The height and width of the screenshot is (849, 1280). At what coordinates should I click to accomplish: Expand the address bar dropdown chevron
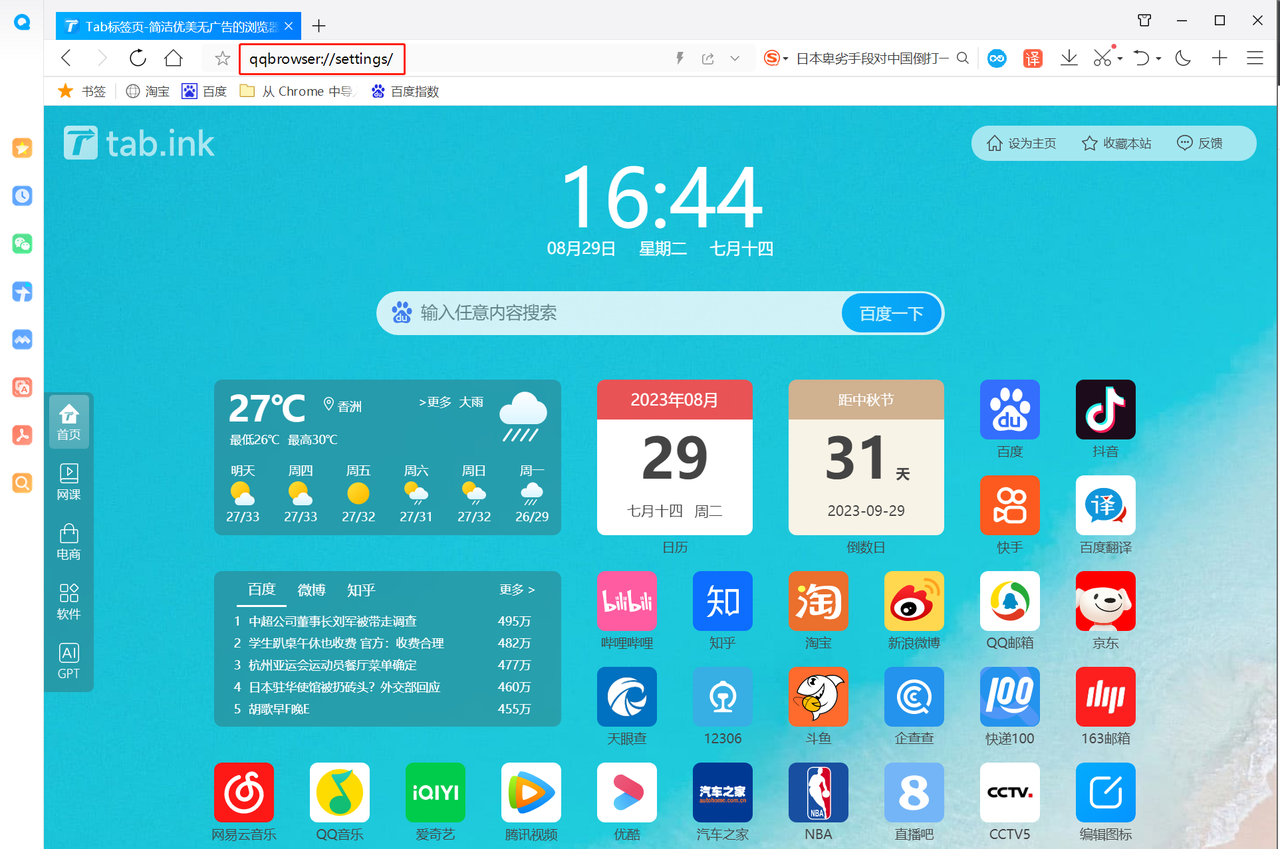pos(735,58)
